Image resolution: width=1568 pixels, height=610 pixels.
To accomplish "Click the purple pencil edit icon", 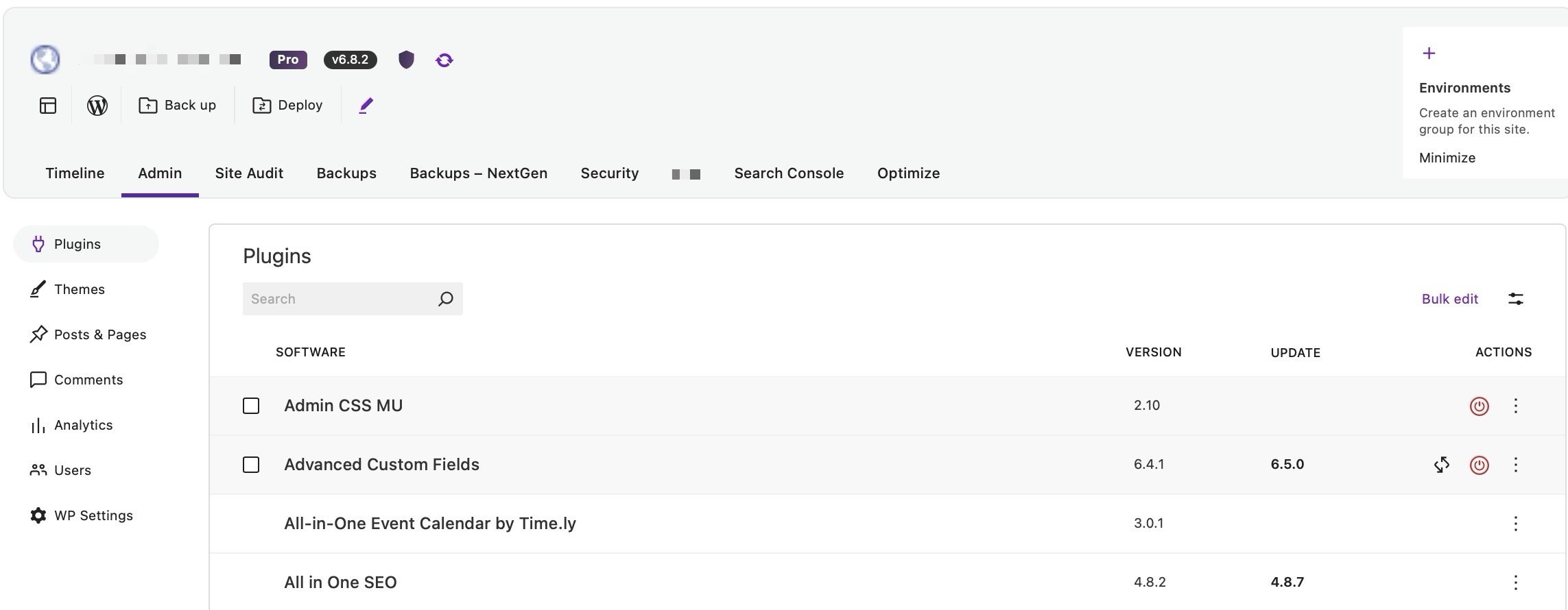I will coord(366,106).
